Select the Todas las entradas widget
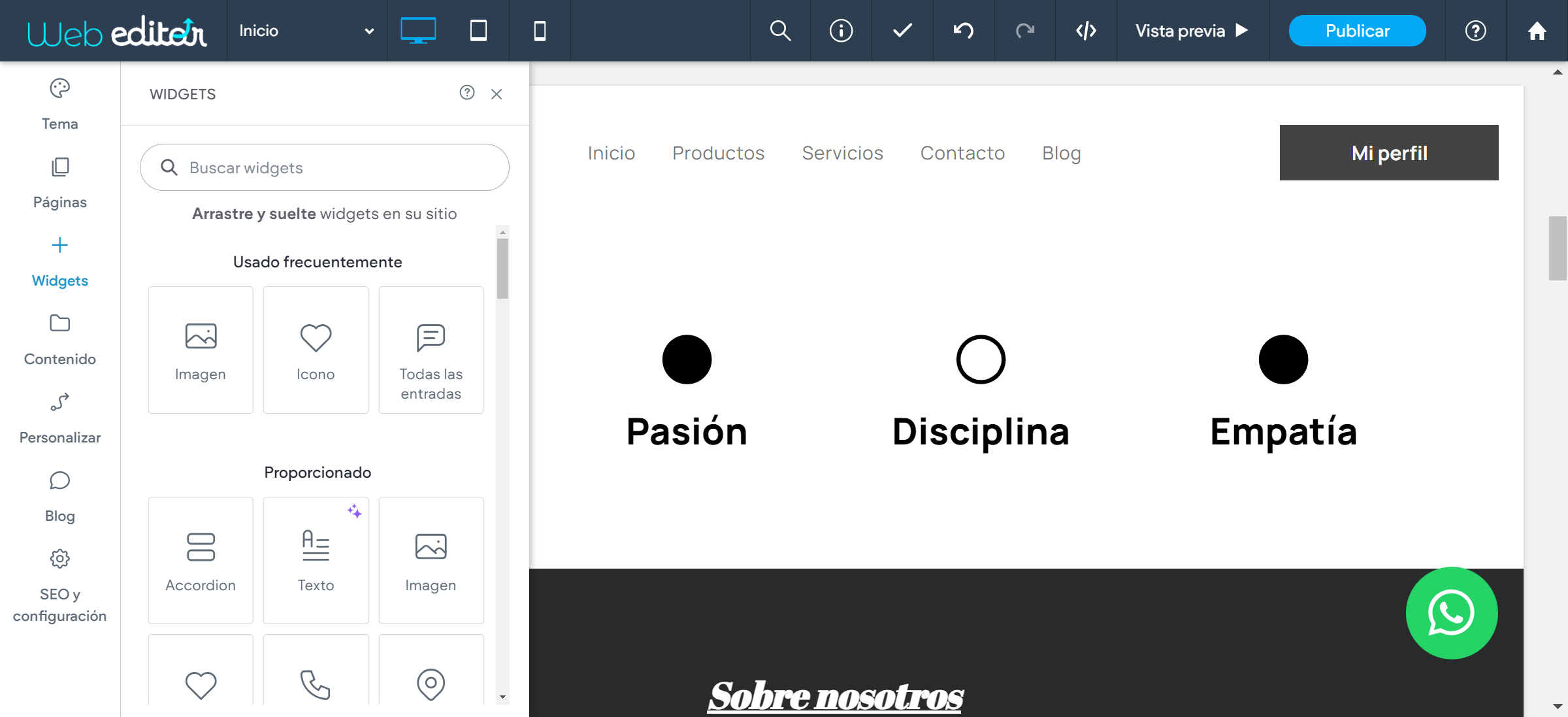The width and height of the screenshot is (1568, 717). (x=431, y=350)
